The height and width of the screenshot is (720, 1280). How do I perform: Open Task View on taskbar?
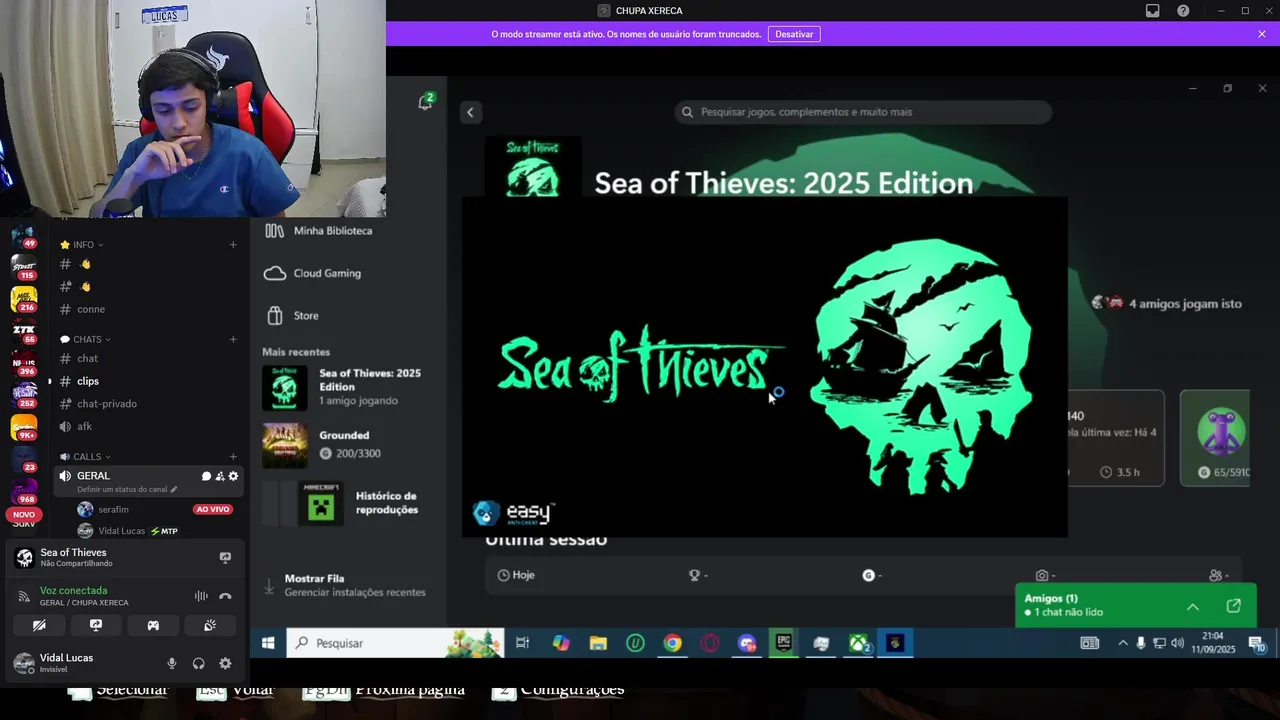pyautogui.click(x=522, y=644)
